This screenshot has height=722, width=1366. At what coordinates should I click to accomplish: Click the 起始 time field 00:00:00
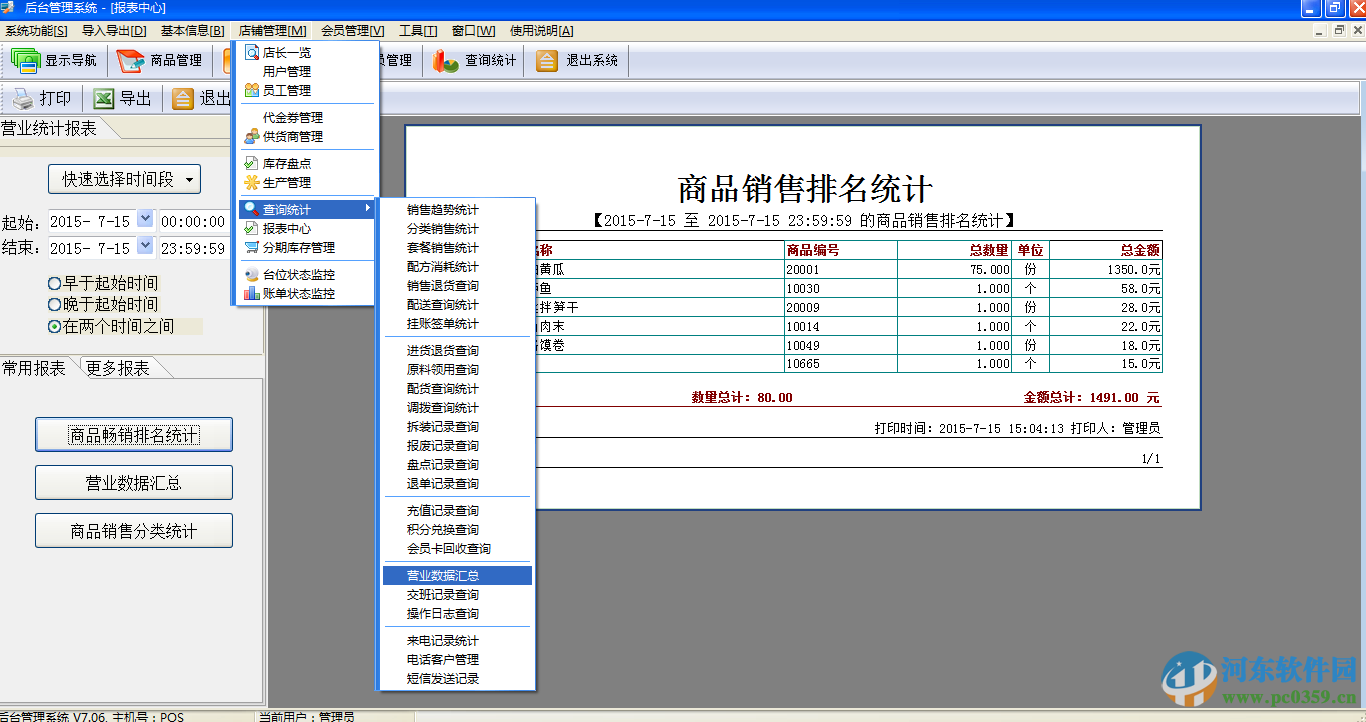click(193, 222)
